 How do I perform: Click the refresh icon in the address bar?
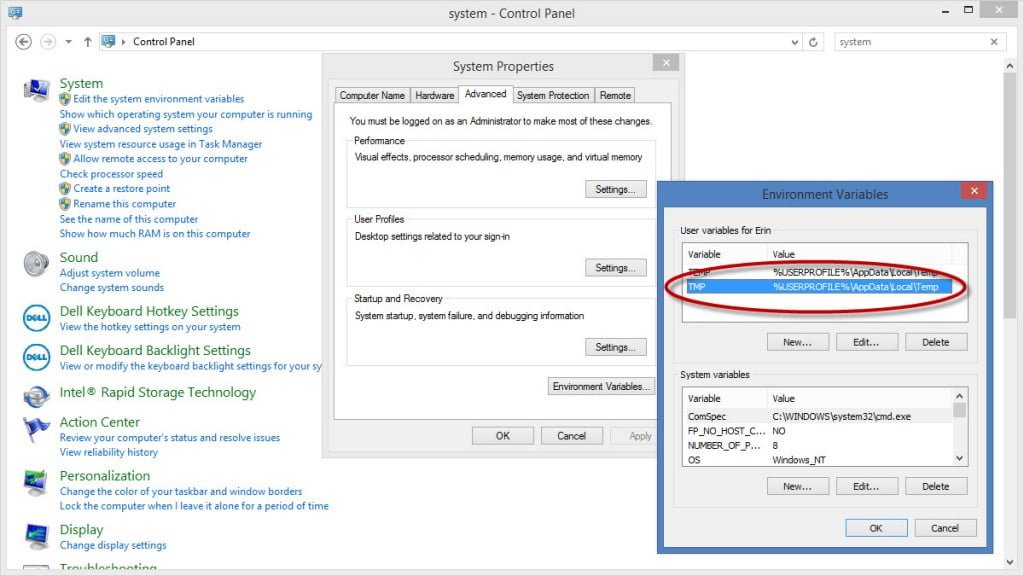813,41
